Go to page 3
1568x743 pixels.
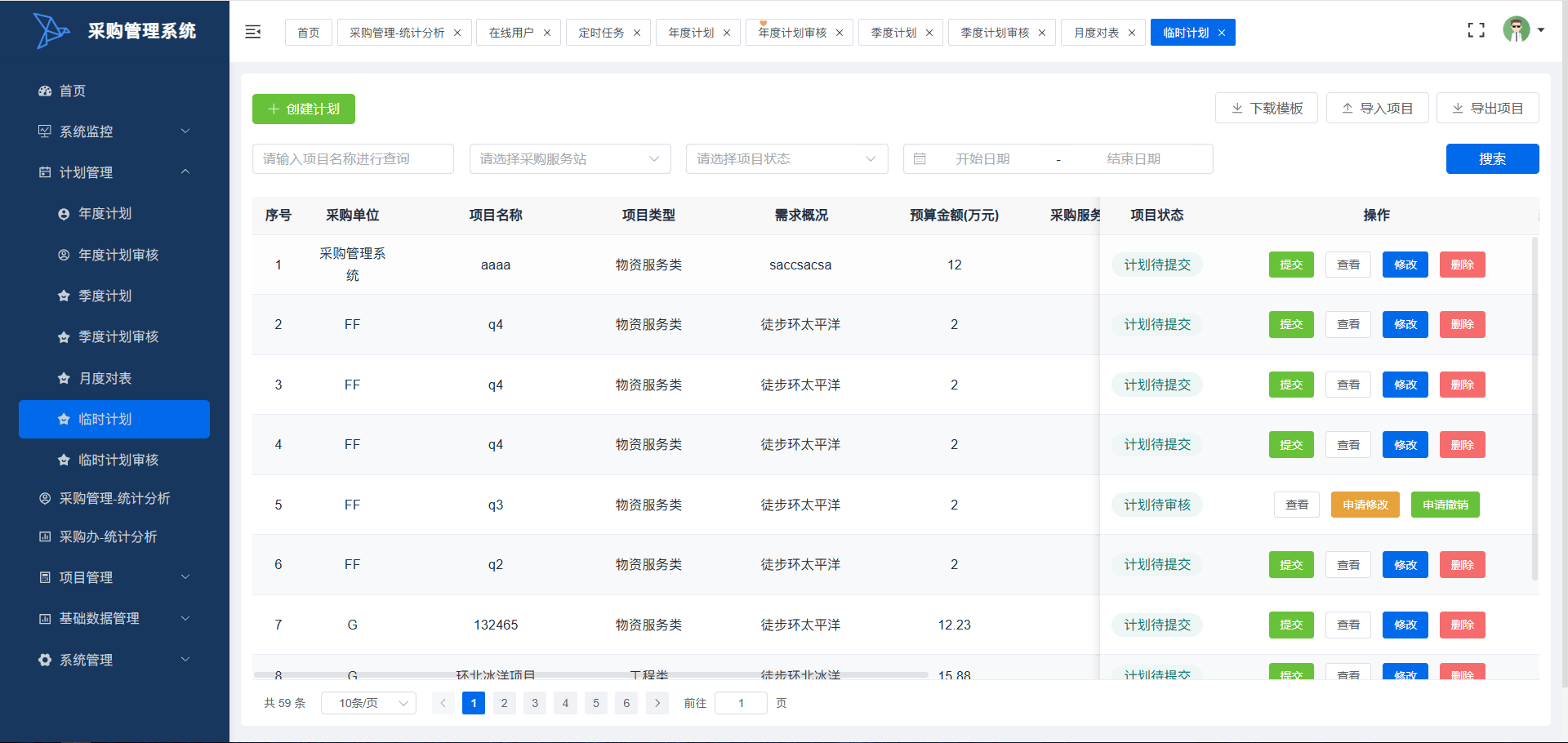click(535, 703)
